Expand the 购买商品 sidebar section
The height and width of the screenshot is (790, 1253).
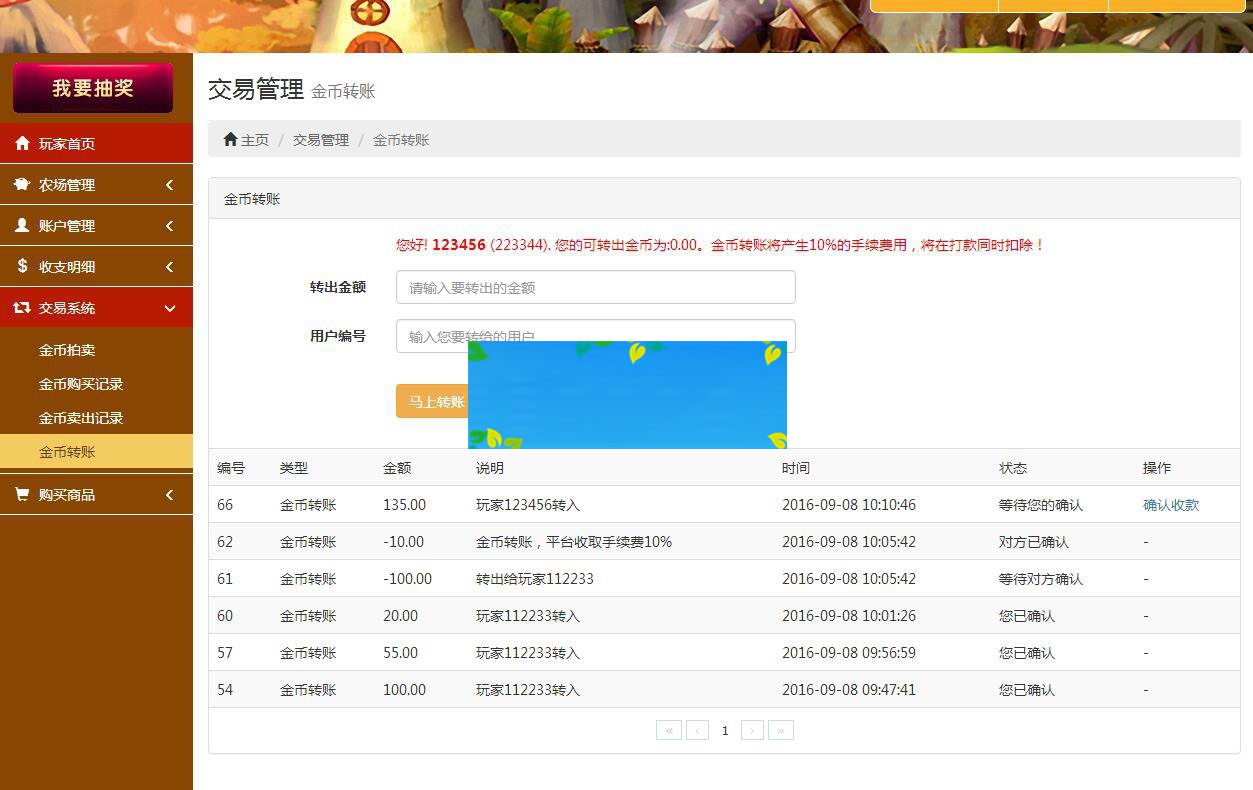coord(96,494)
